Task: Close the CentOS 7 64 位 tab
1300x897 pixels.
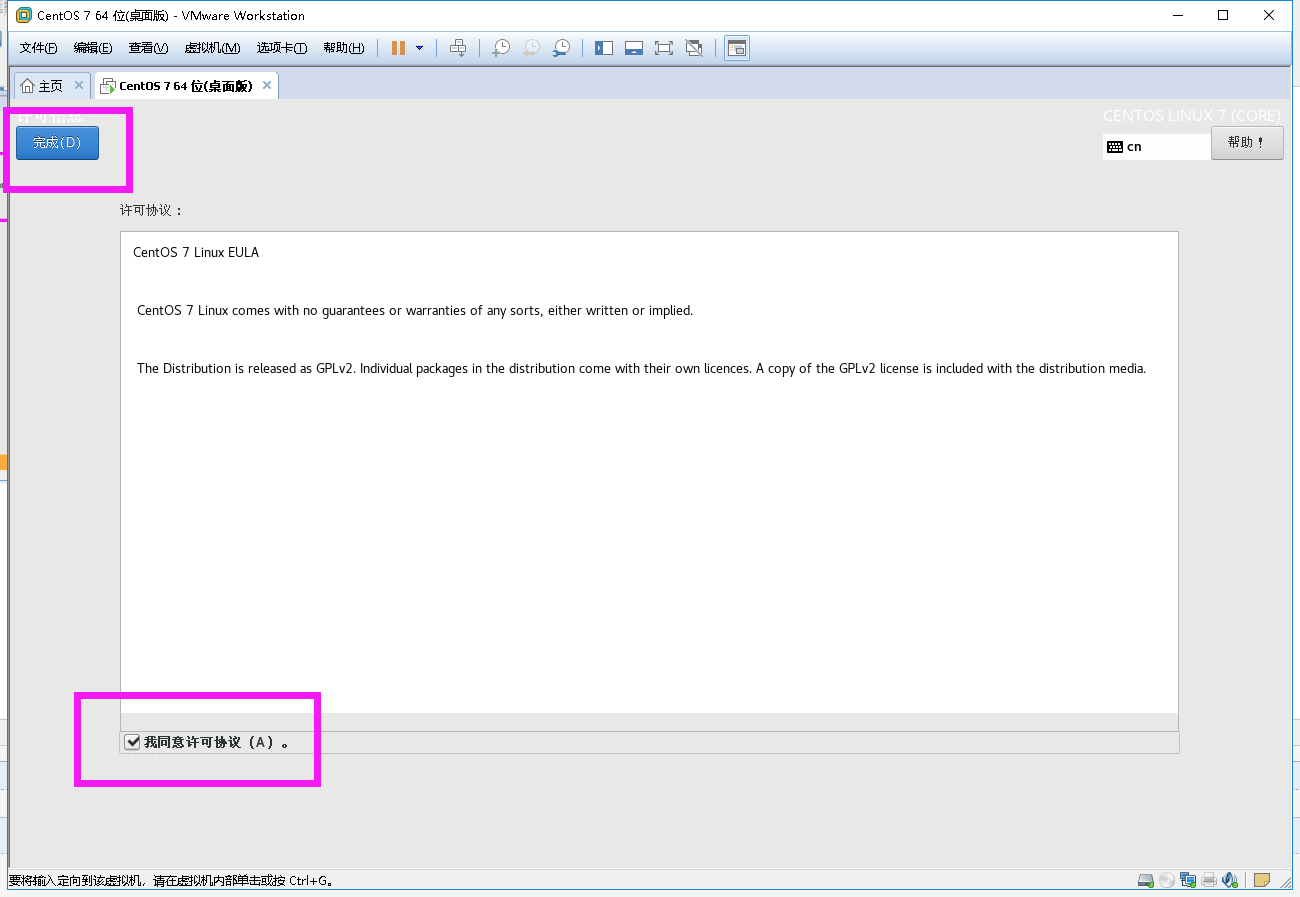Action: click(267, 85)
